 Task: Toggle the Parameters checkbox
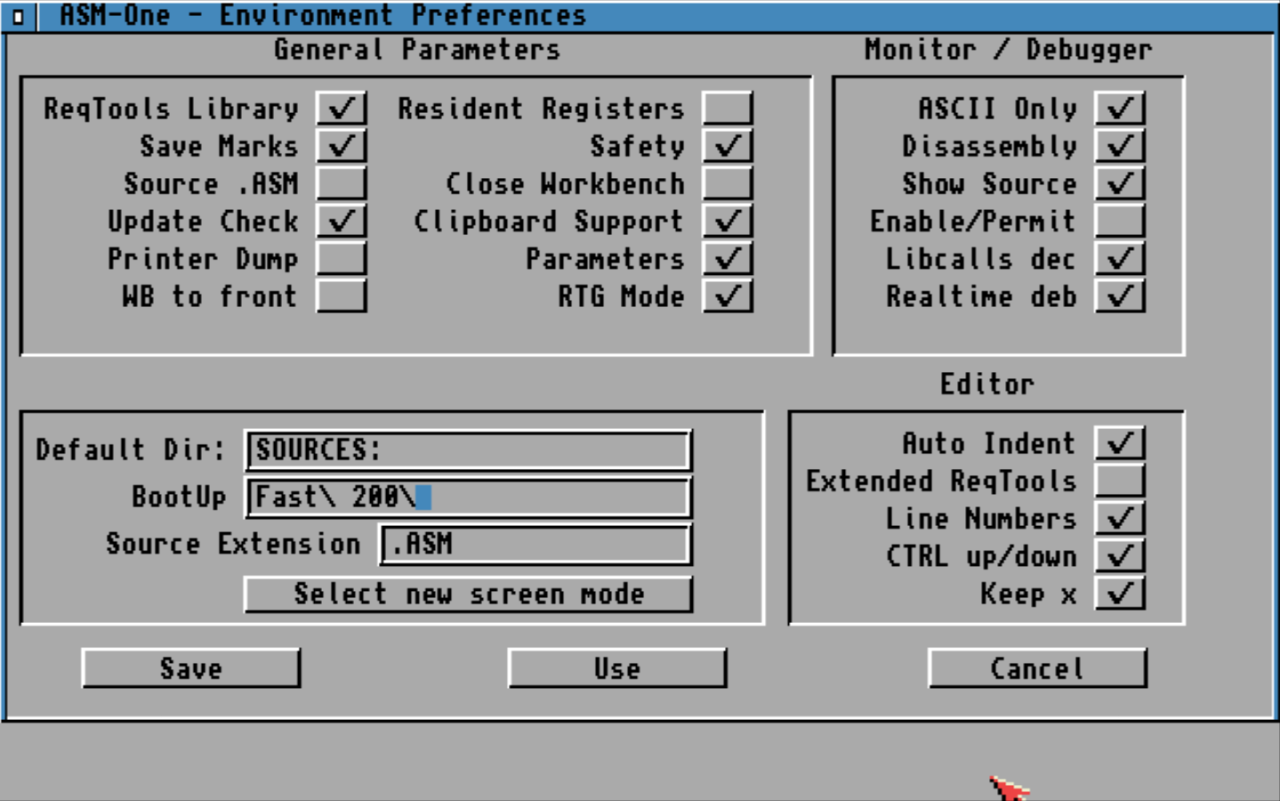pyautogui.click(x=727, y=259)
